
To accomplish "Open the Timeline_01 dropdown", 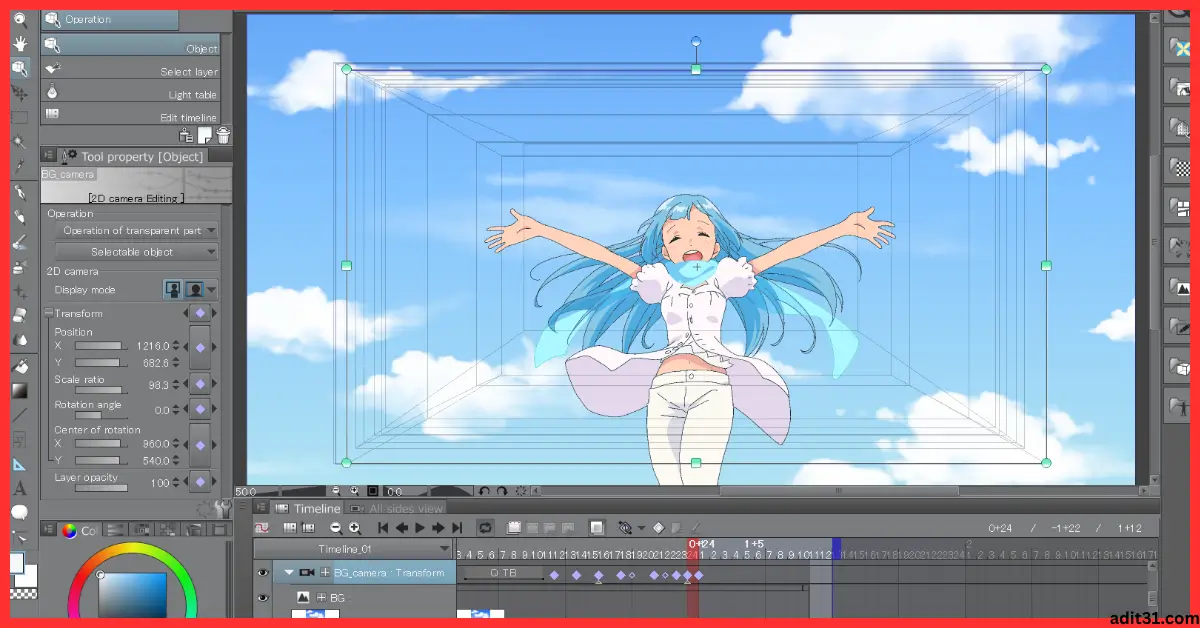I will [x=353, y=549].
